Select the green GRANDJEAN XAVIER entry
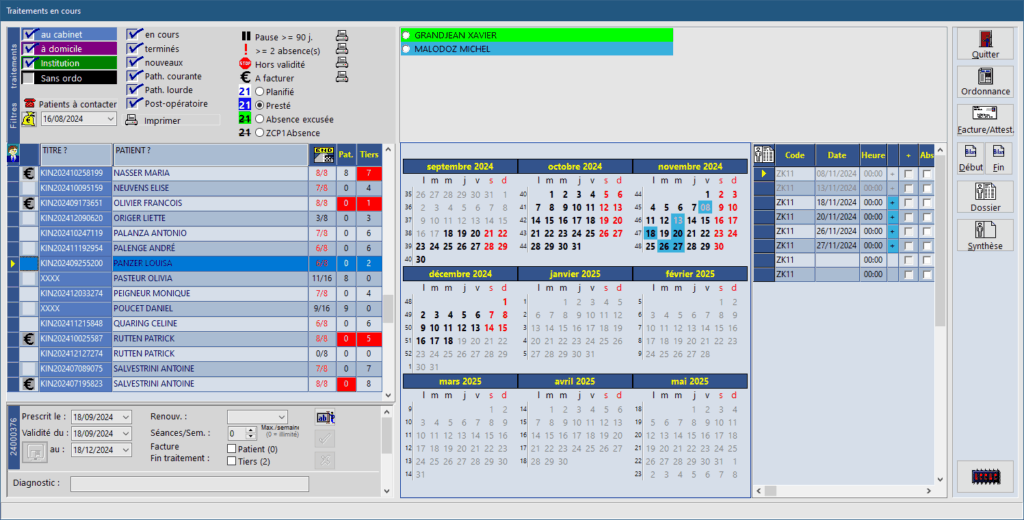Screen dimensions: 1024x520 tap(537, 35)
